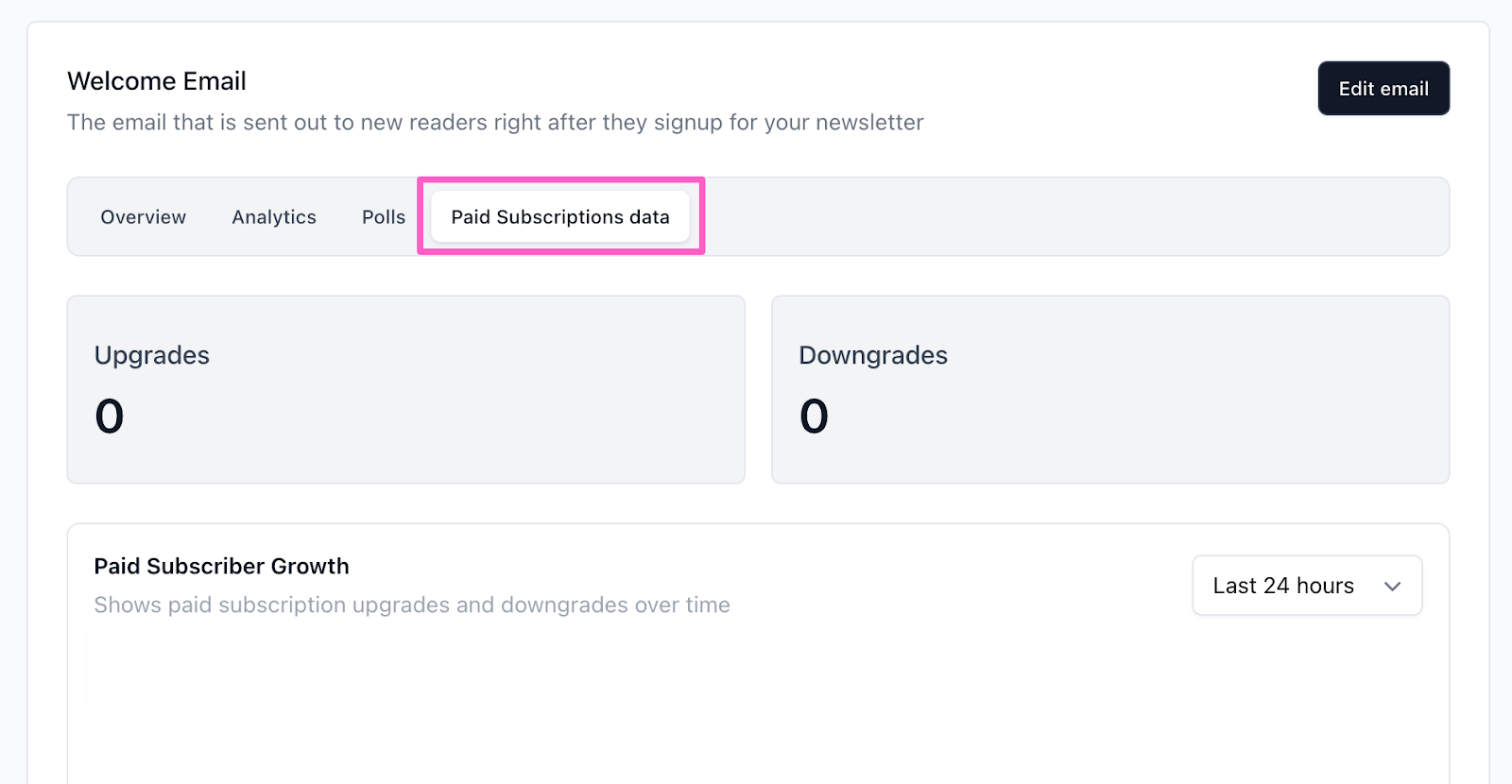Select the Paid Subscriptions data tab
Image resolution: width=1512 pixels, height=784 pixels.
click(x=560, y=217)
